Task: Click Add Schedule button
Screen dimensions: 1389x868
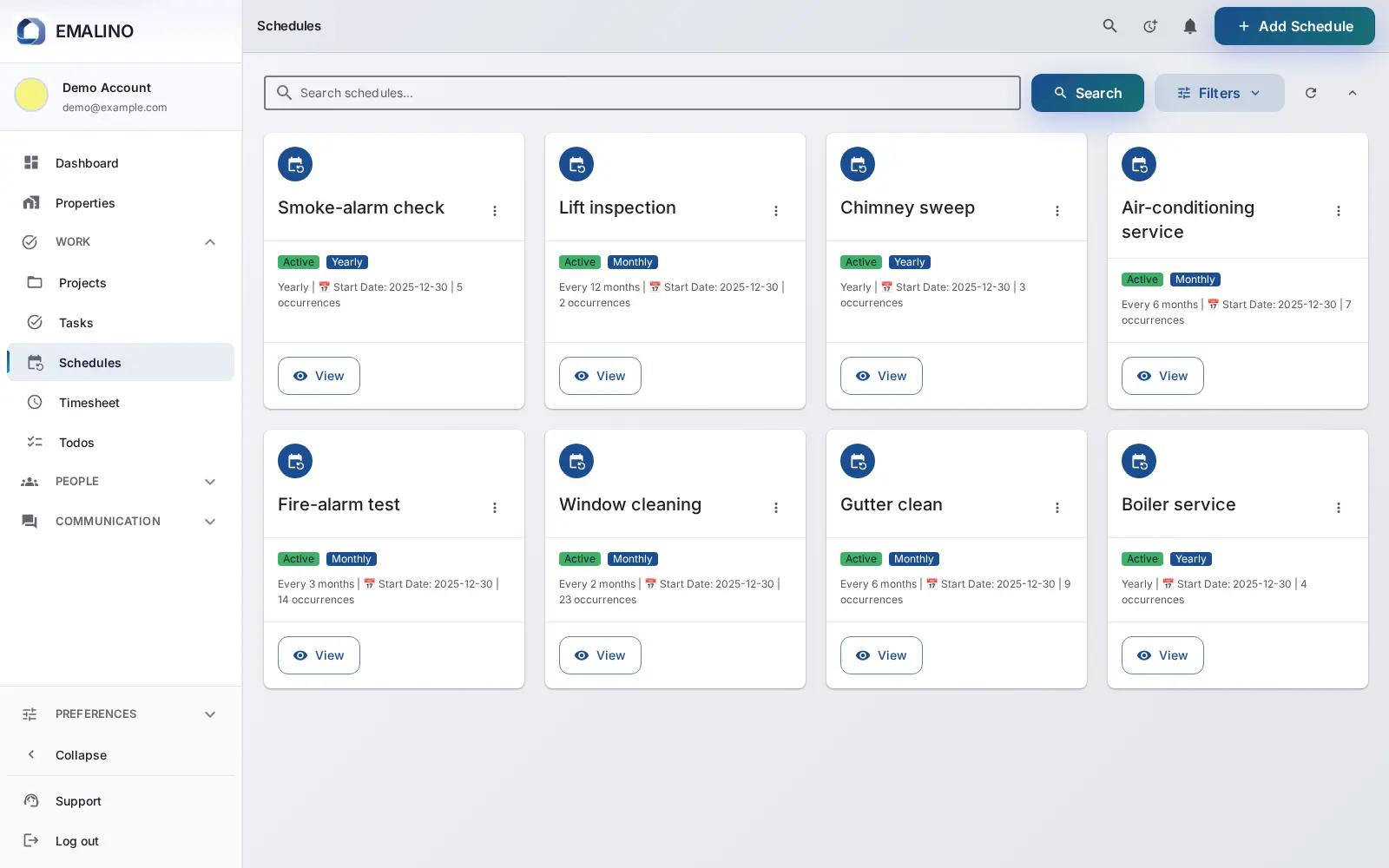Action: tap(1294, 26)
